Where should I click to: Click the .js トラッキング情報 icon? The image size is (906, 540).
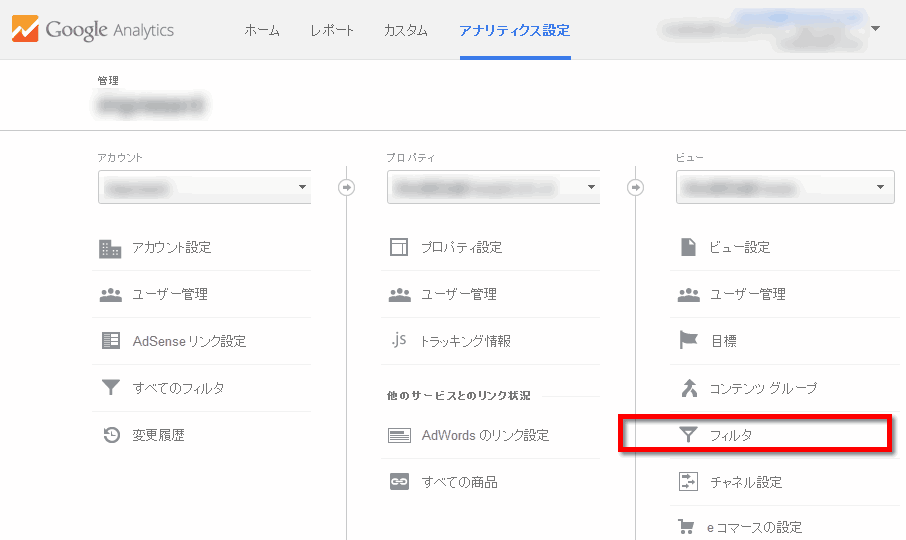(399, 341)
